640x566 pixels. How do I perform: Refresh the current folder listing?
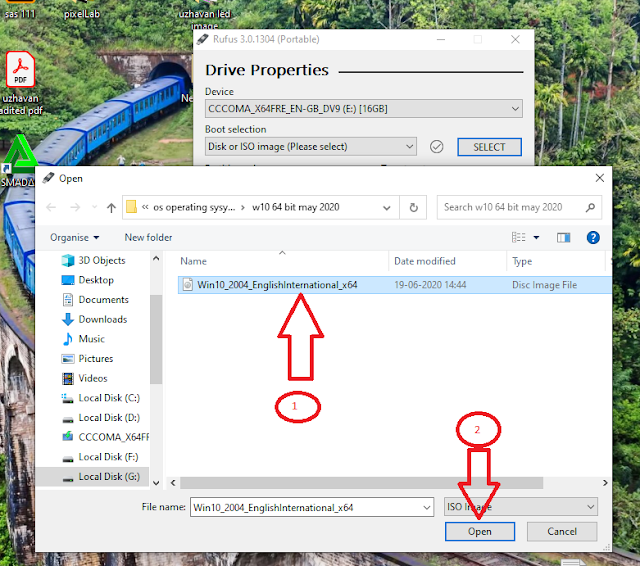(413, 208)
